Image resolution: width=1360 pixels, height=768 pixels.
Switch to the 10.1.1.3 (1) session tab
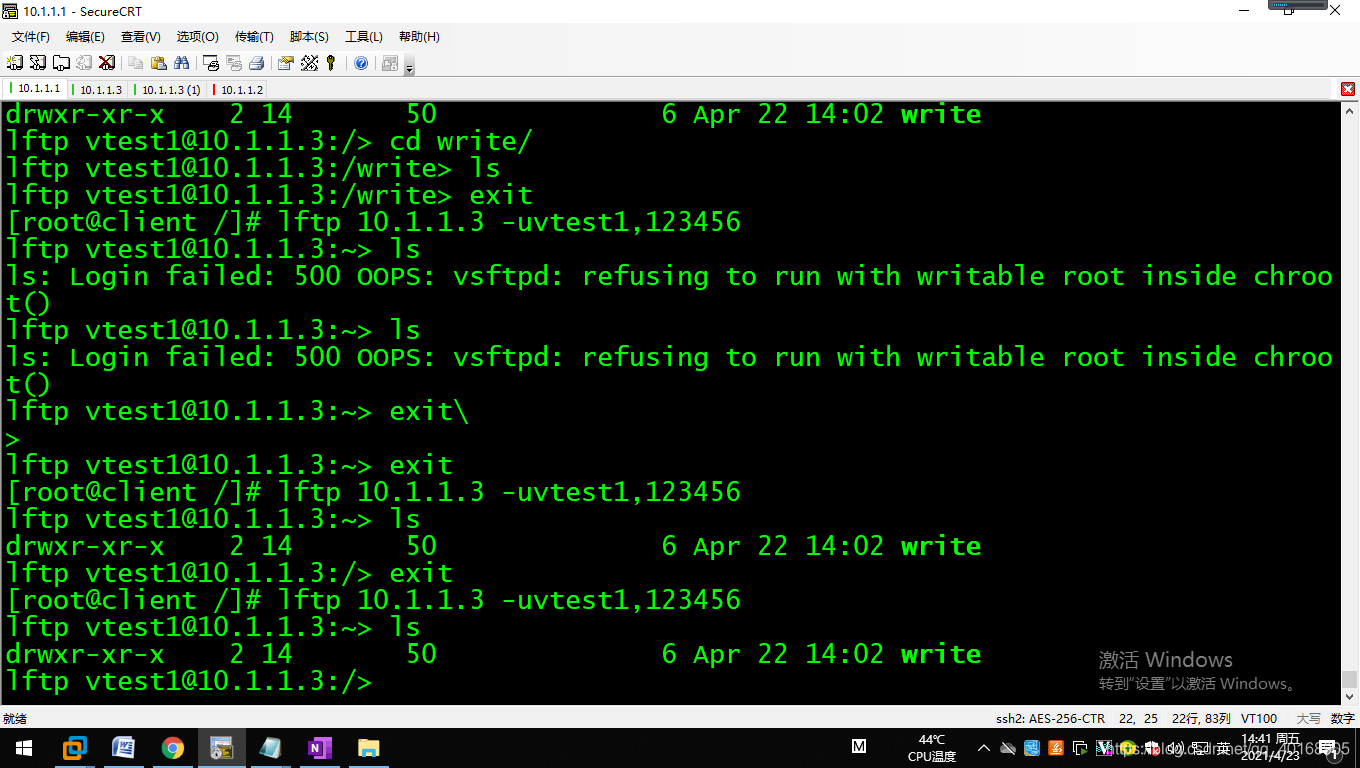pos(168,90)
